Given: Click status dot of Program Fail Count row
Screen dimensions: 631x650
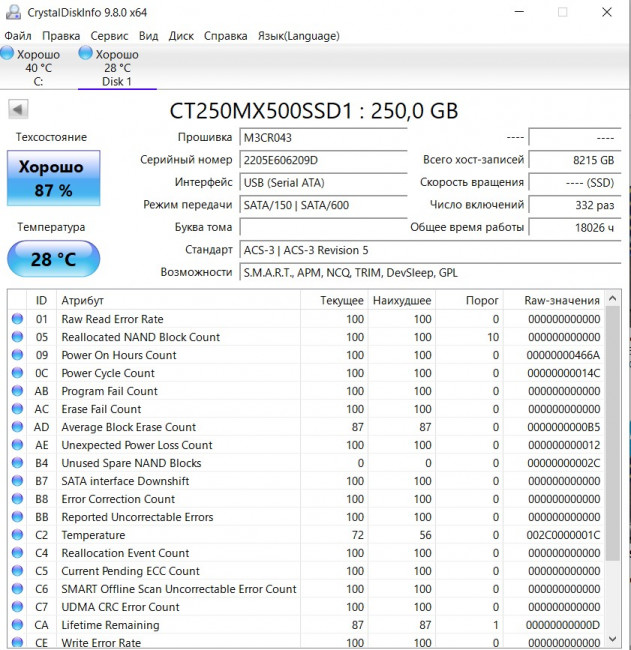Looking at the screenshot, I should click(17, 391).
